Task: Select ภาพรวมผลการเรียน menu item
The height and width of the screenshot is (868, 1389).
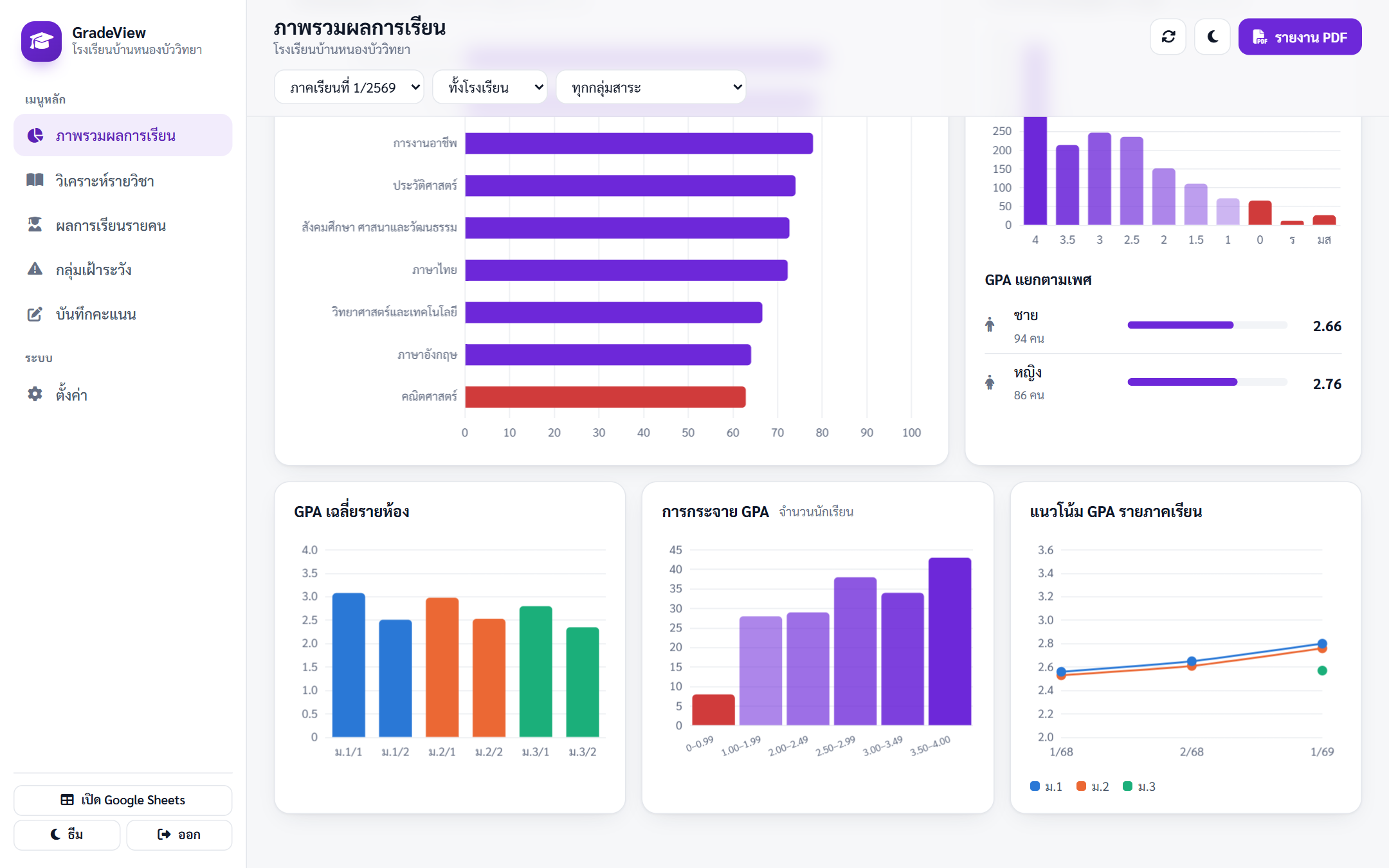Action: pyautogui.click(x=123, y=135)
